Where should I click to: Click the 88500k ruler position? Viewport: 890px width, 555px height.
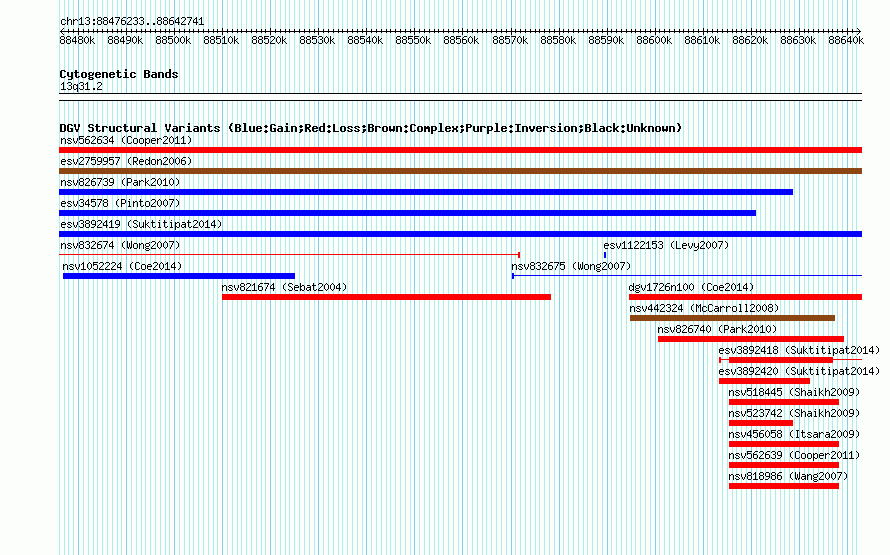173,40
